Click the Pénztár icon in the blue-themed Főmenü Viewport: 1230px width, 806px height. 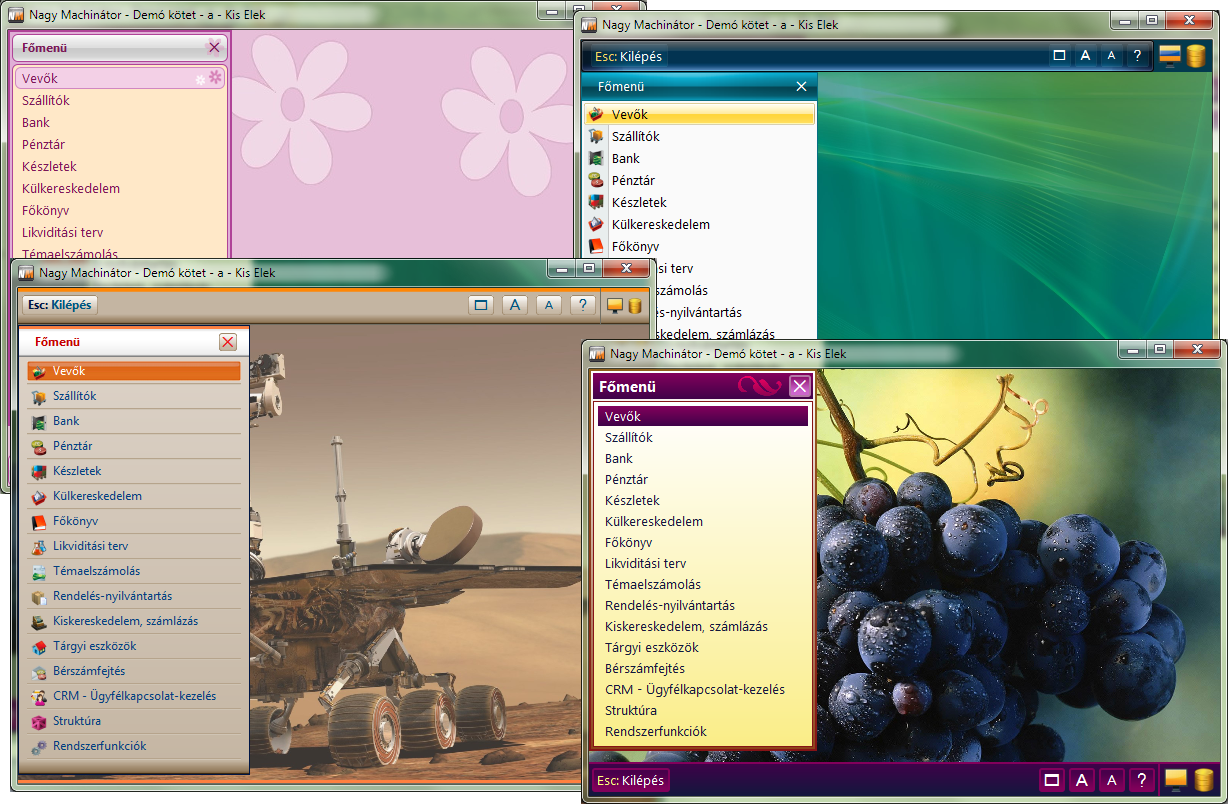[x=597, y=181]
